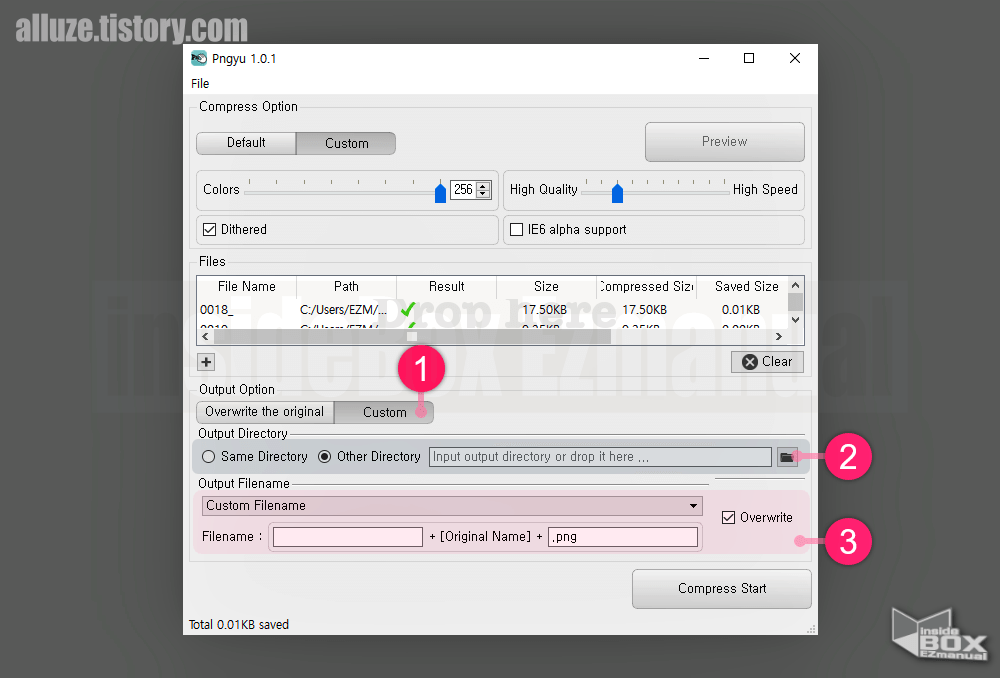Open the folder browse icon for output directory
1000x678 pixels.
pyautogui.click(x=788, y=457)
